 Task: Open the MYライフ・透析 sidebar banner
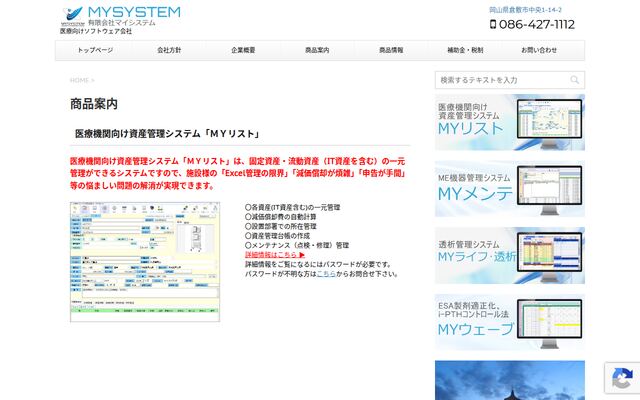pyautogui.click(x=510, y=256)
